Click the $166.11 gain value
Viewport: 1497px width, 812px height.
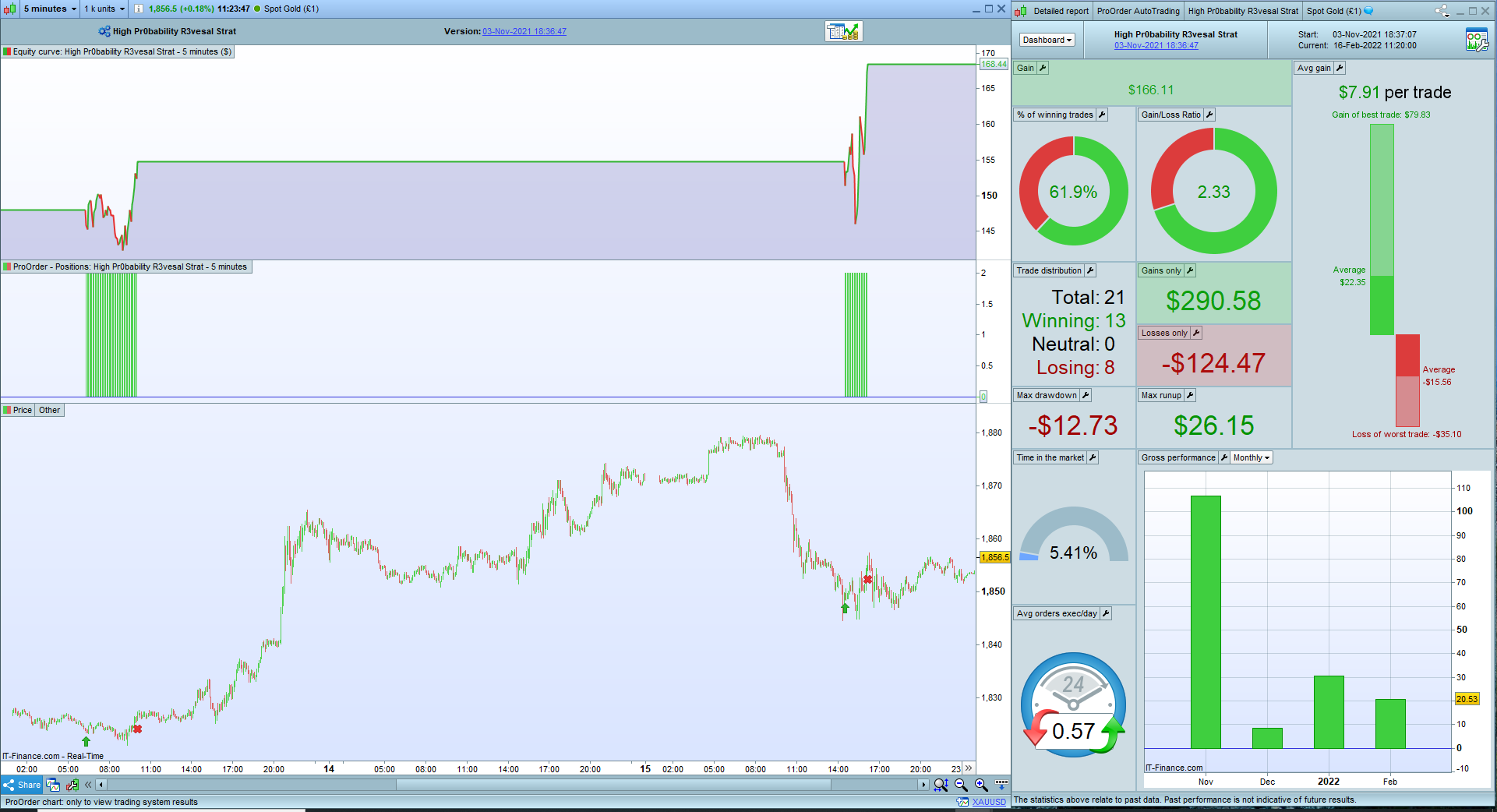click(1151, 90)
